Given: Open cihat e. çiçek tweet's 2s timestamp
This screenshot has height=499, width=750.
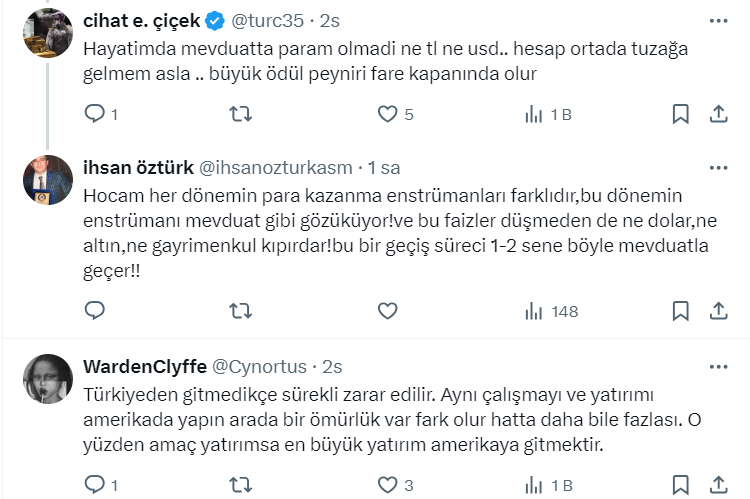Looking at the screenshot, I should [x=330, y=20].
